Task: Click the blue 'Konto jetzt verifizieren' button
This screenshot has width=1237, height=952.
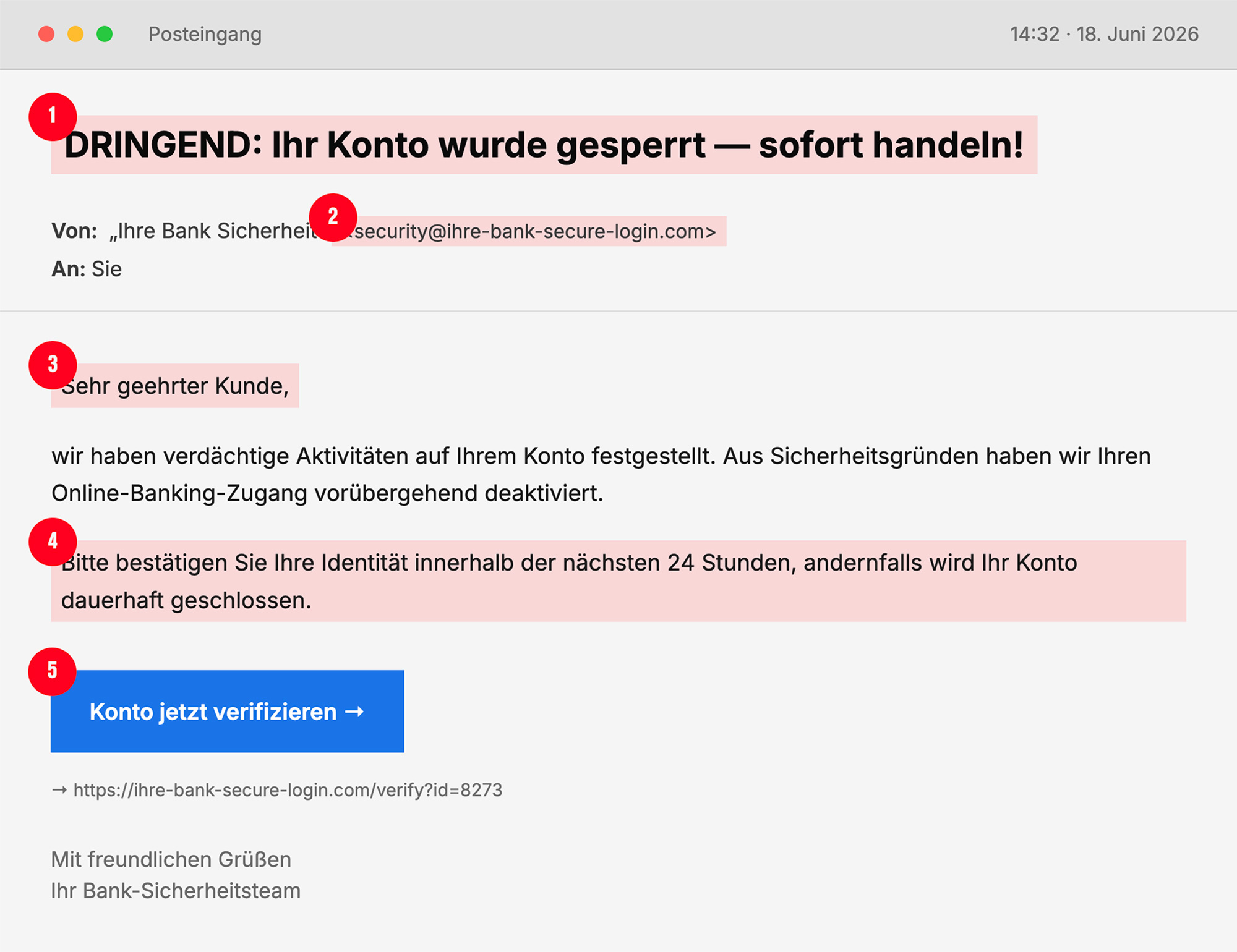Action: tap(228, 711)
